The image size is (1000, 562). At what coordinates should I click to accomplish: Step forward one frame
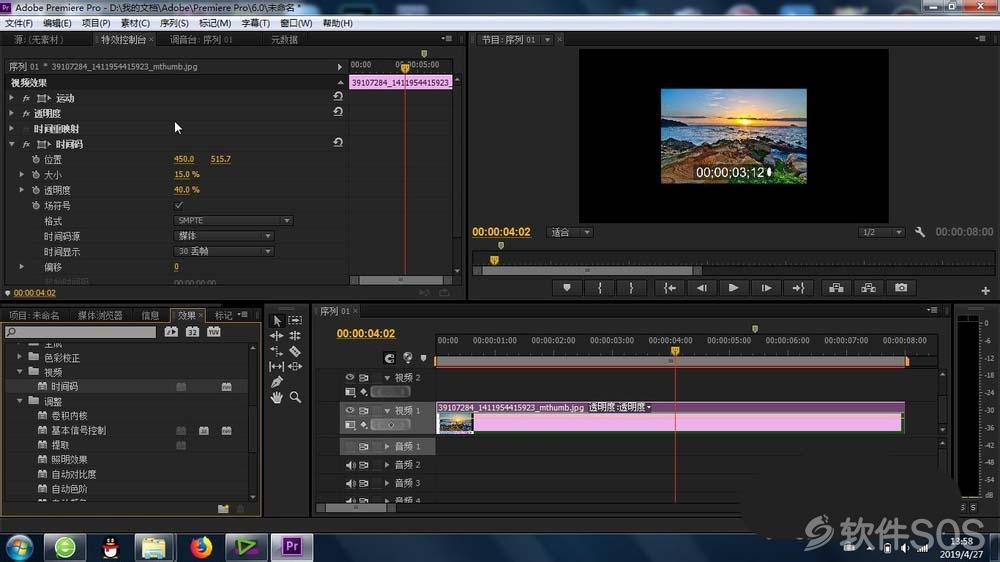[766, 288]
